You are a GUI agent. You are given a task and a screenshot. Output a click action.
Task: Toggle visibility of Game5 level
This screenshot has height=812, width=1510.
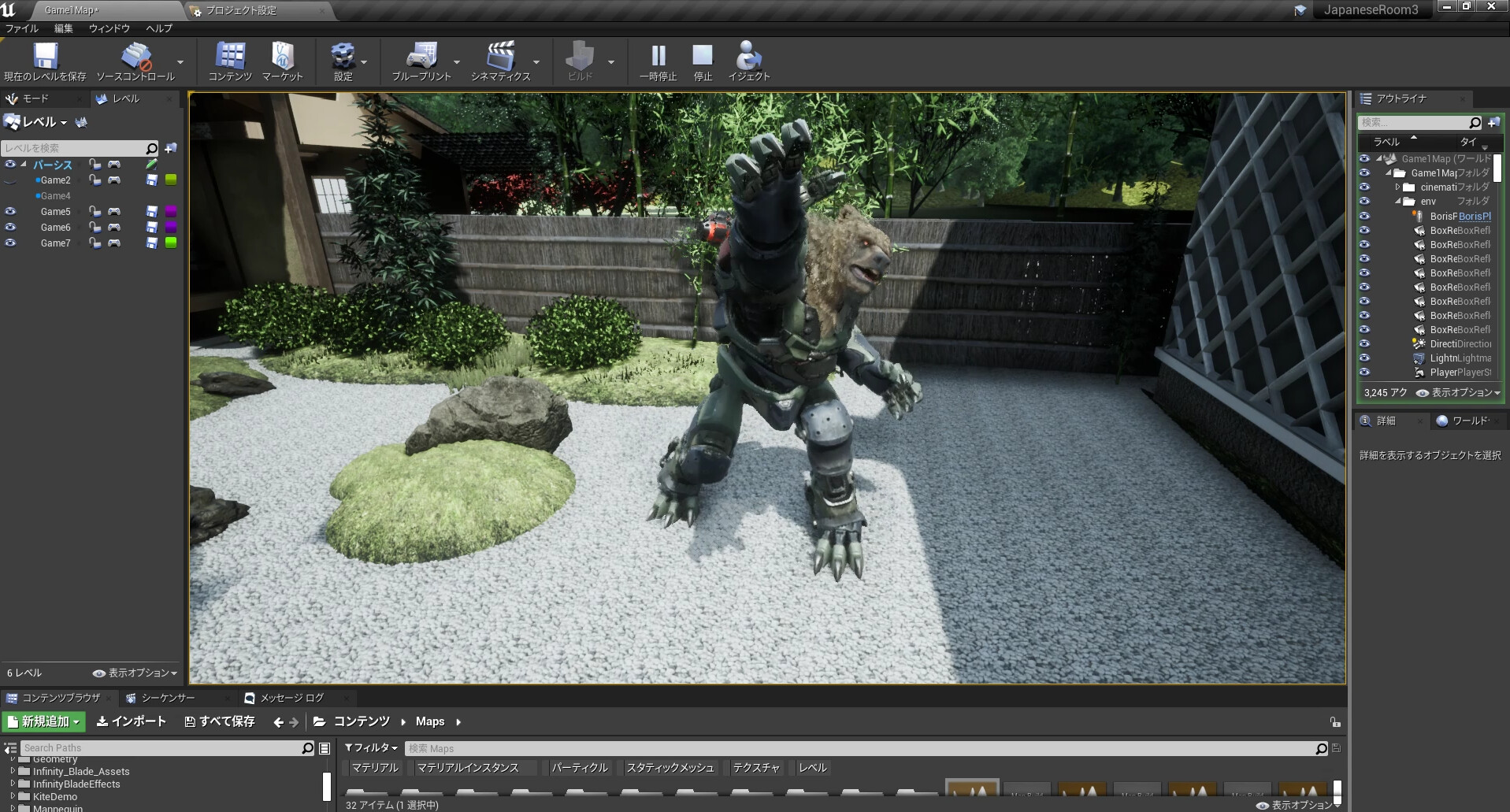coord(10,212)
